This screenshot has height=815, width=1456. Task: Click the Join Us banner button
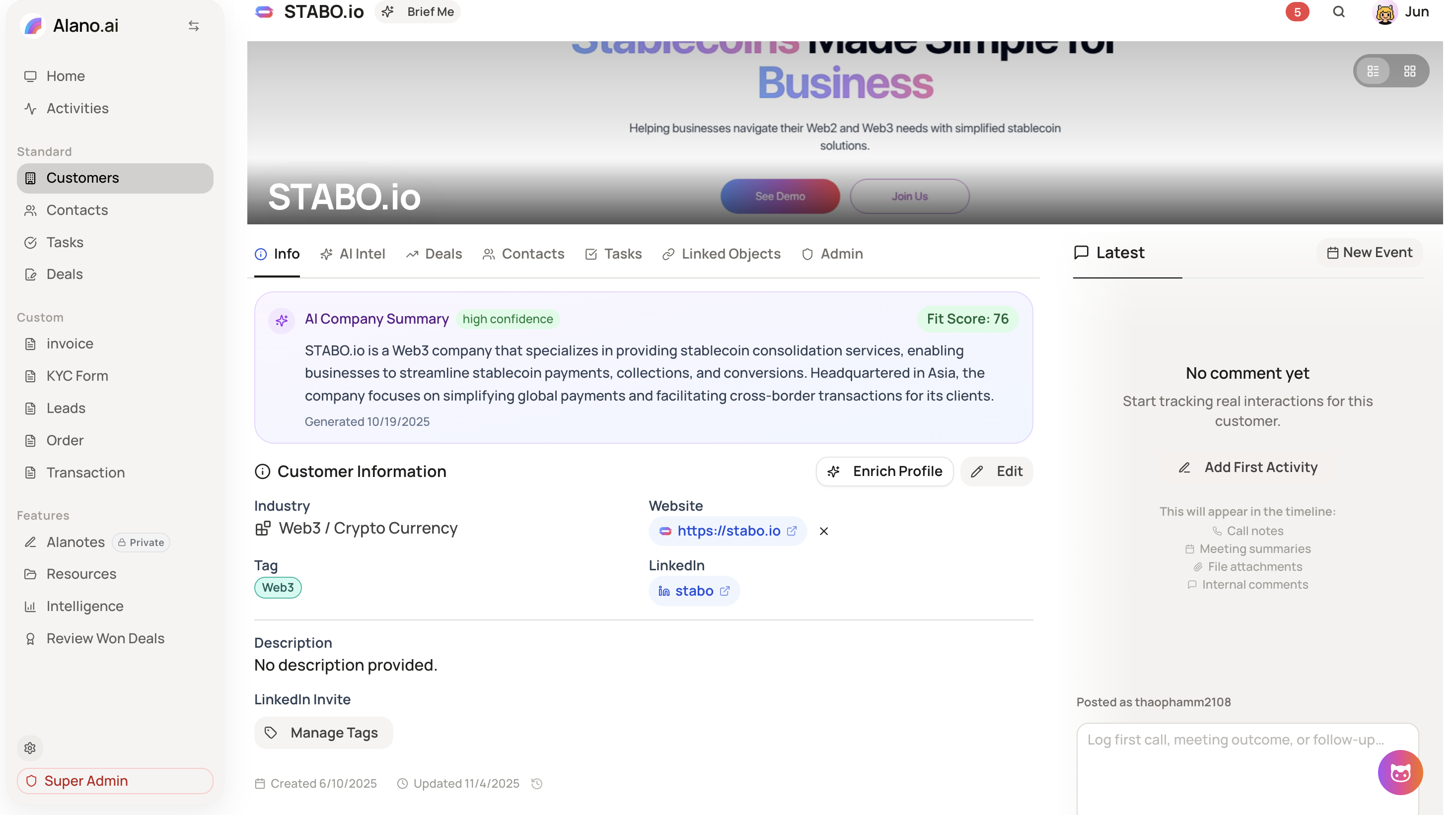click(x=909, y=196)
